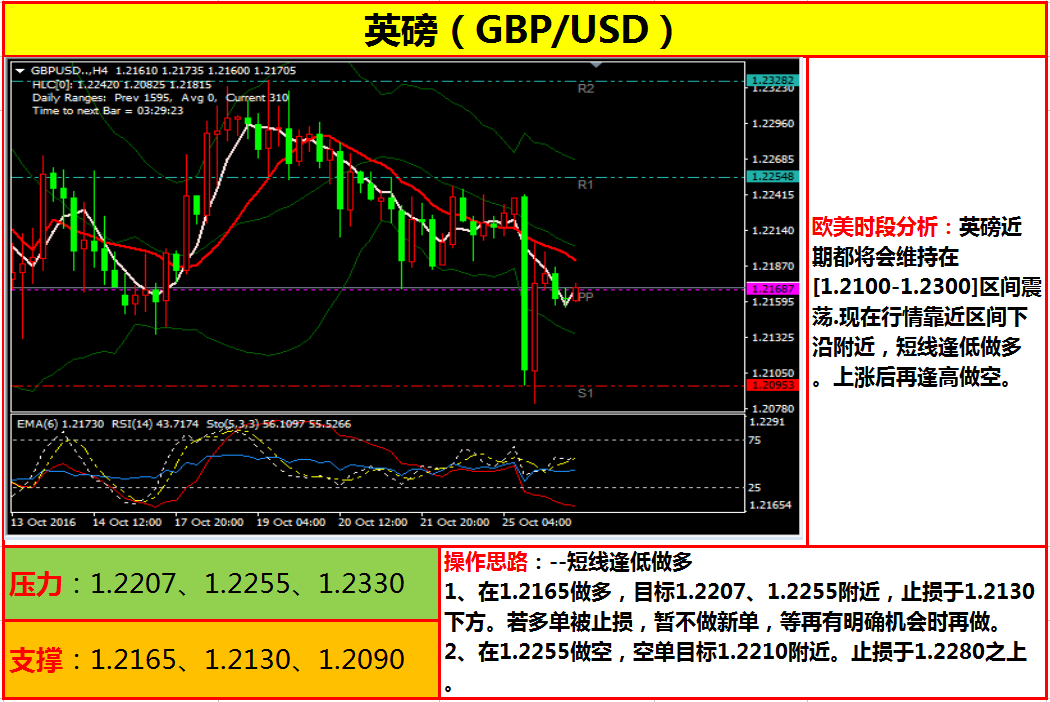
Task: Click the 压力 resistance label
Action: point(35,584)
